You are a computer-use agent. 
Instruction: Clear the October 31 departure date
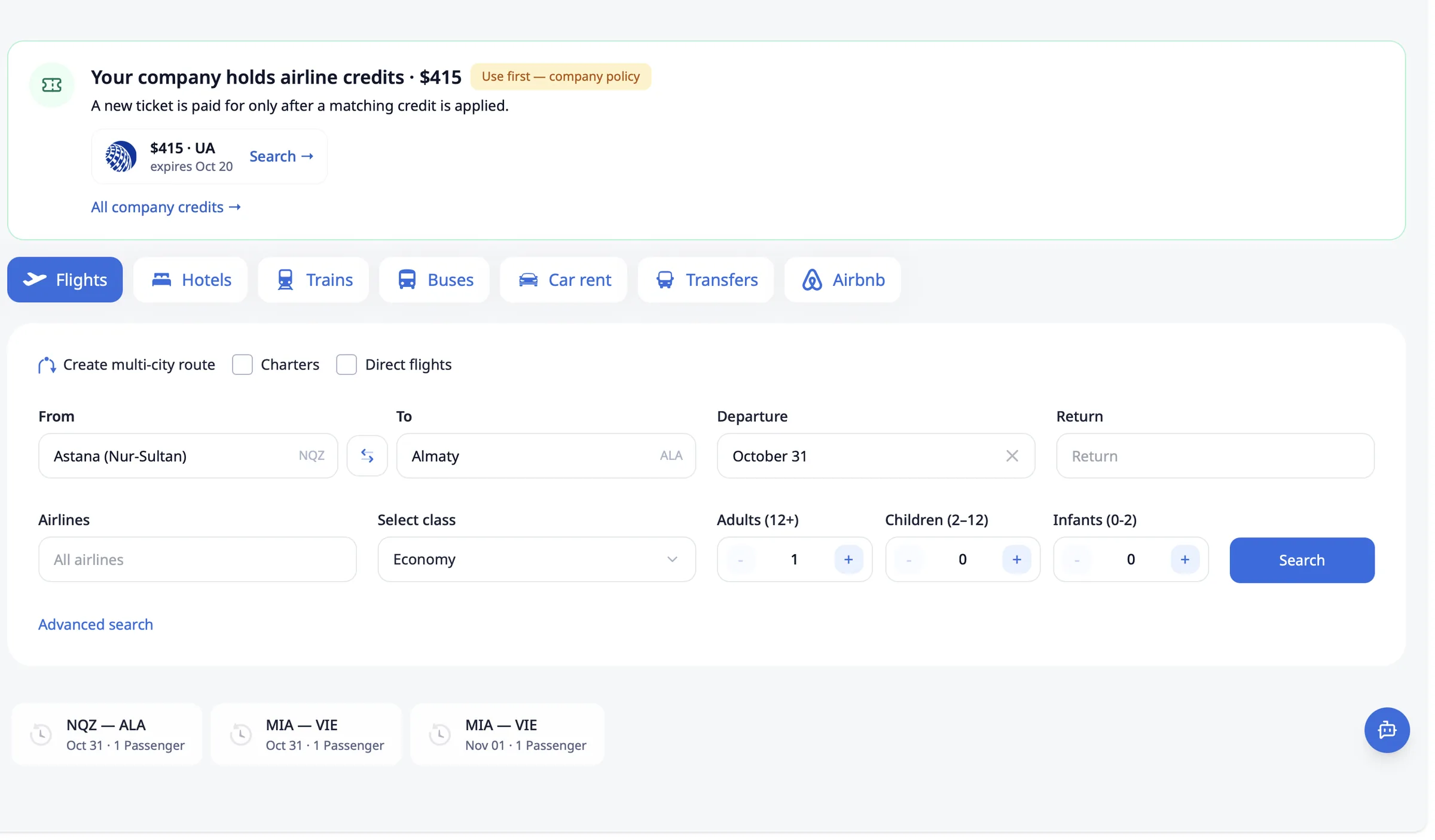(x=1012, y=456)
